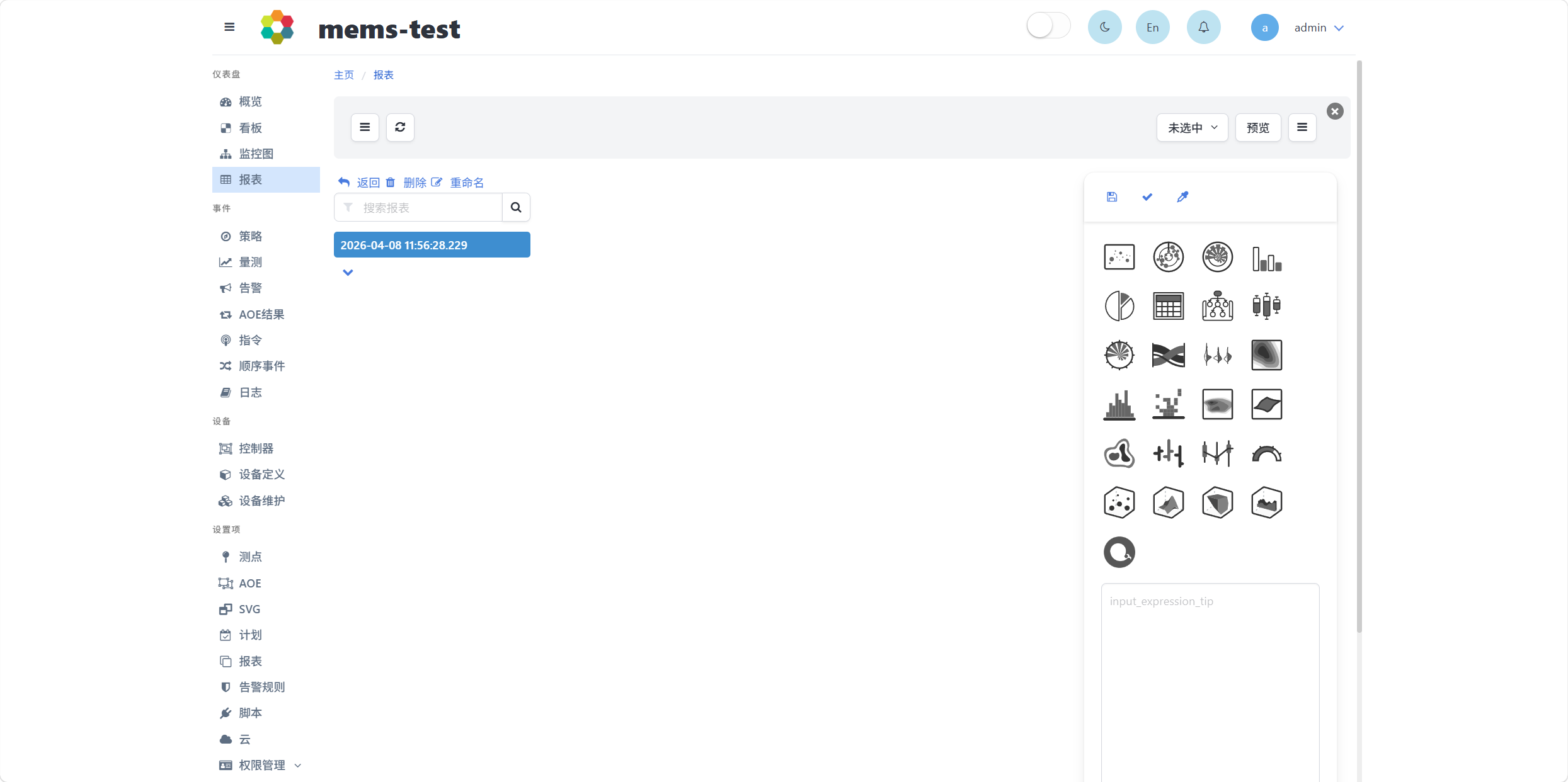Click the page vertical scrollbar
Viewport: 1568px width, 782px height.
1359,346
